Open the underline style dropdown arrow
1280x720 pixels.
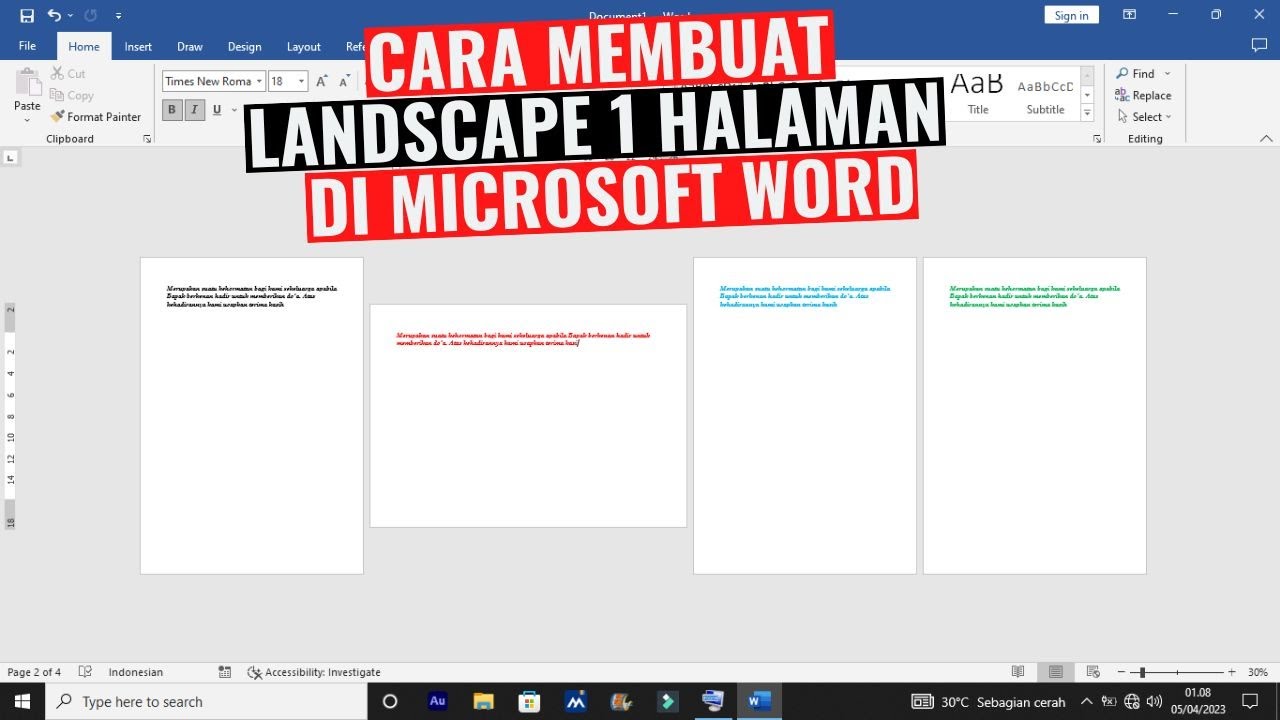[x=234, y=110]
